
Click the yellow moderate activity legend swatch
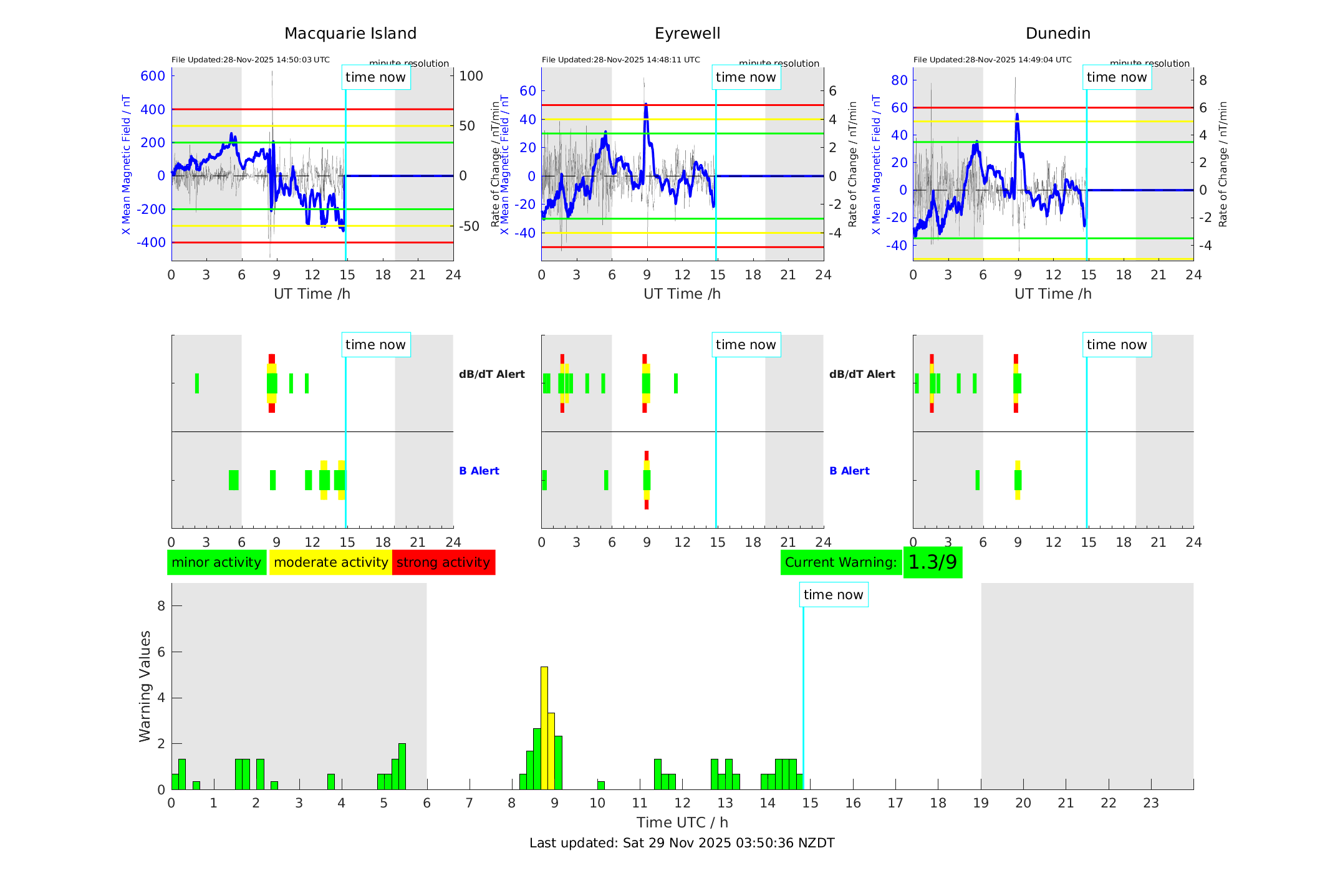[x=330, y=562]
